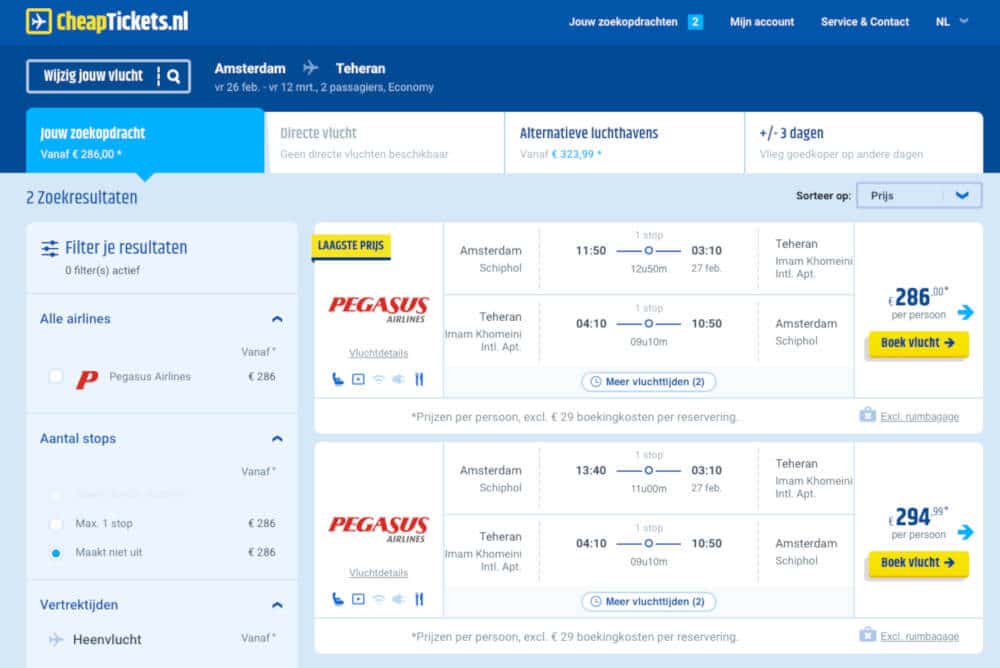
Task: Click the seat icon in the €294 flight card
Action: [x=338, y=599]
